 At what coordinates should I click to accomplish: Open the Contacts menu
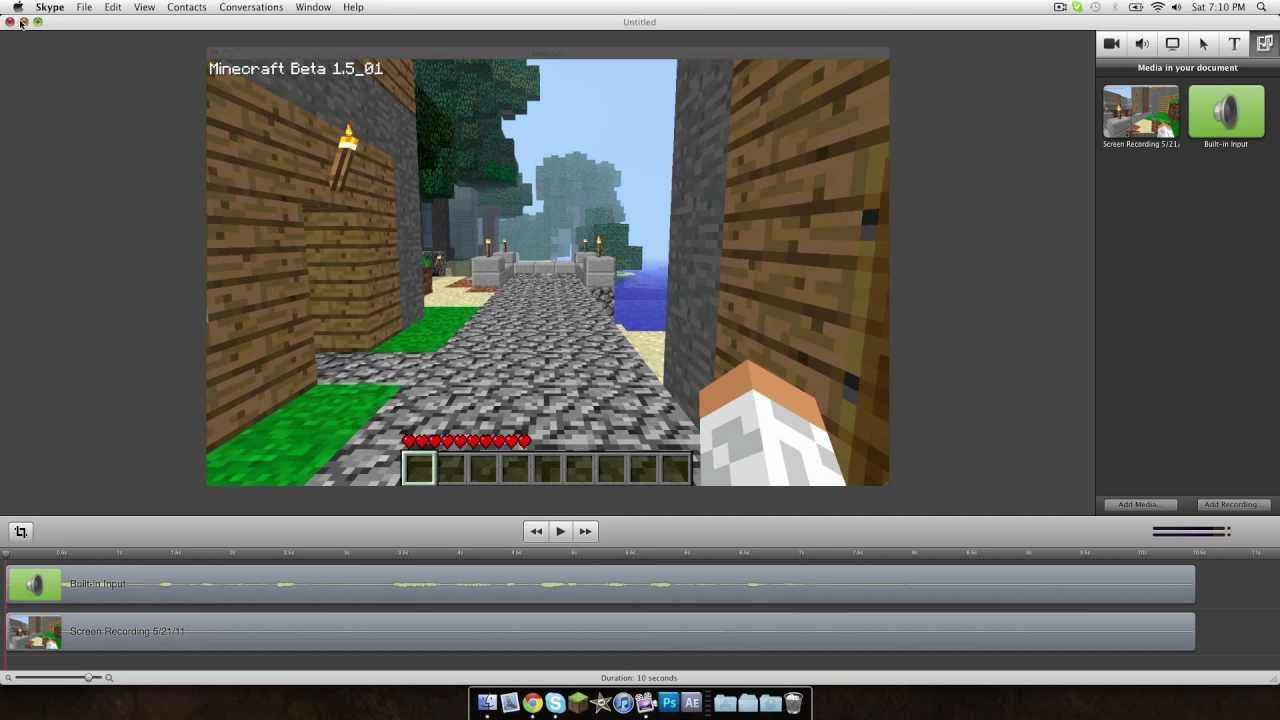[x=187, y=7]
